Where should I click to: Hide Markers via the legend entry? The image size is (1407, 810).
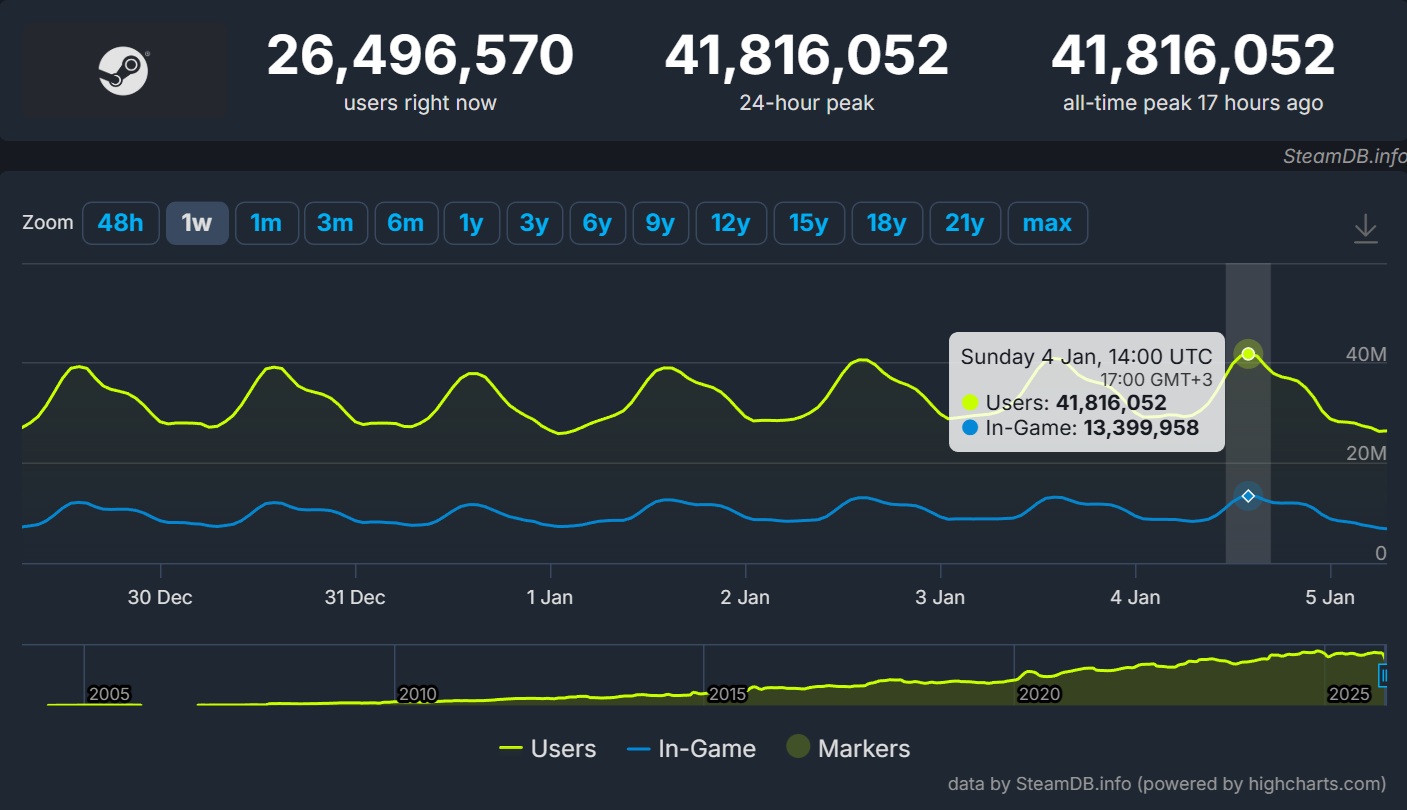pyautogui.click(x=848, y=749)
